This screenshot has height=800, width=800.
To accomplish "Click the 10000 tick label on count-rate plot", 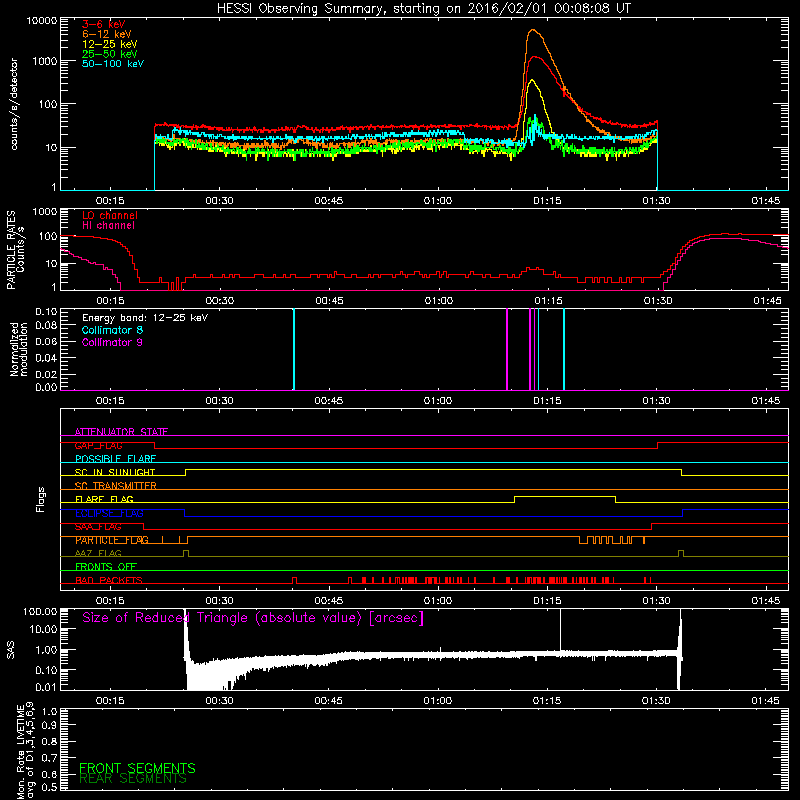I will point(42,20).
